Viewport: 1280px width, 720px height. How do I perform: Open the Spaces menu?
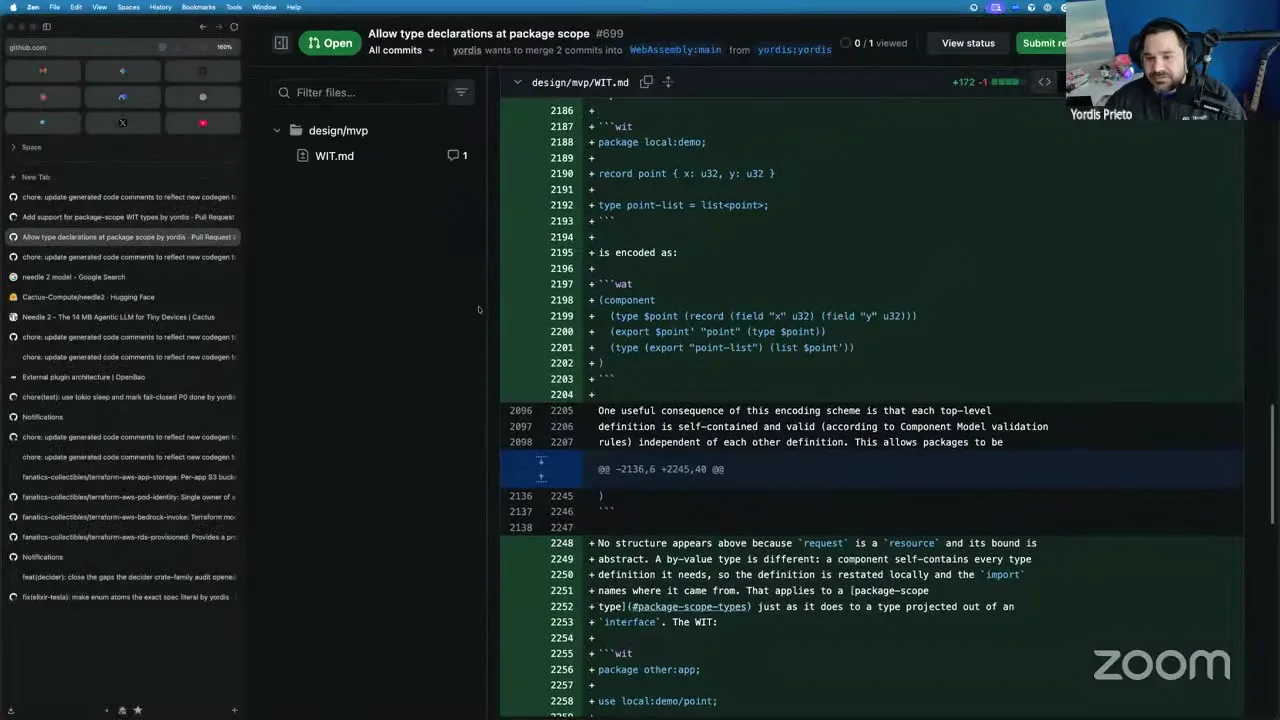(x=128, y=7)
